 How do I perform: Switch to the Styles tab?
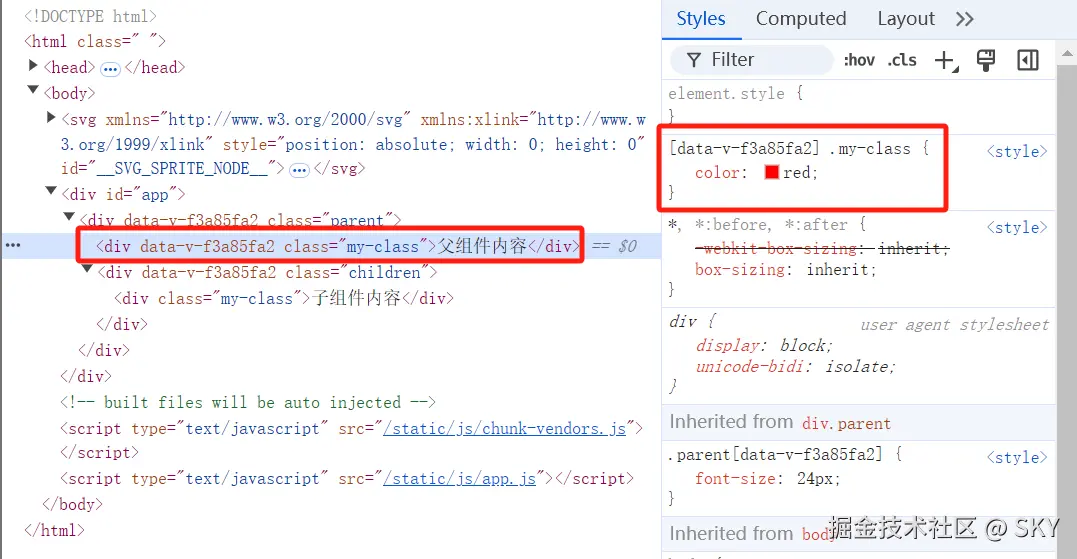coord(701,19)
